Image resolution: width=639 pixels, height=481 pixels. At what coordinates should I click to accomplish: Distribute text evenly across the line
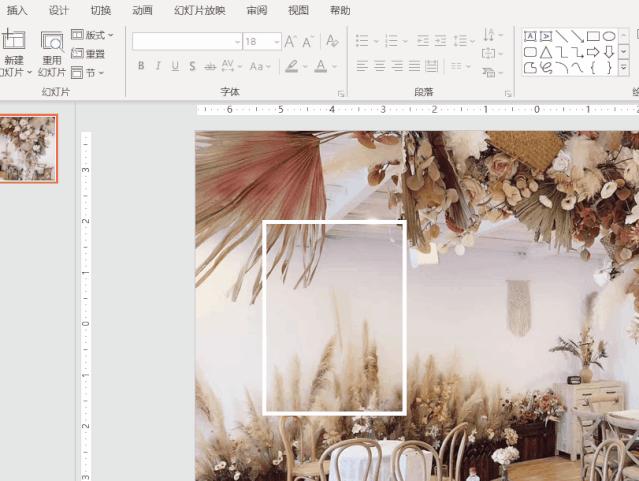(432, 66)
